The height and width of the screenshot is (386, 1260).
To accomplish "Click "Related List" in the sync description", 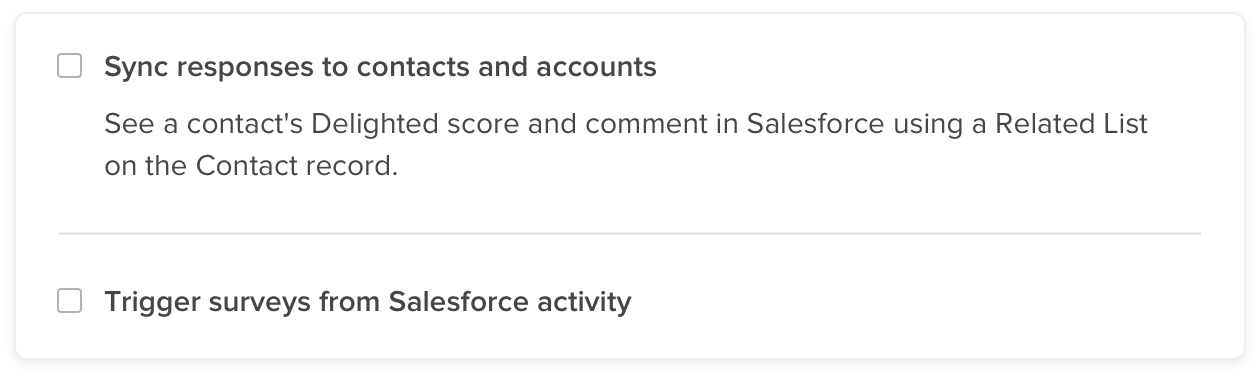I will [1082, 125].
